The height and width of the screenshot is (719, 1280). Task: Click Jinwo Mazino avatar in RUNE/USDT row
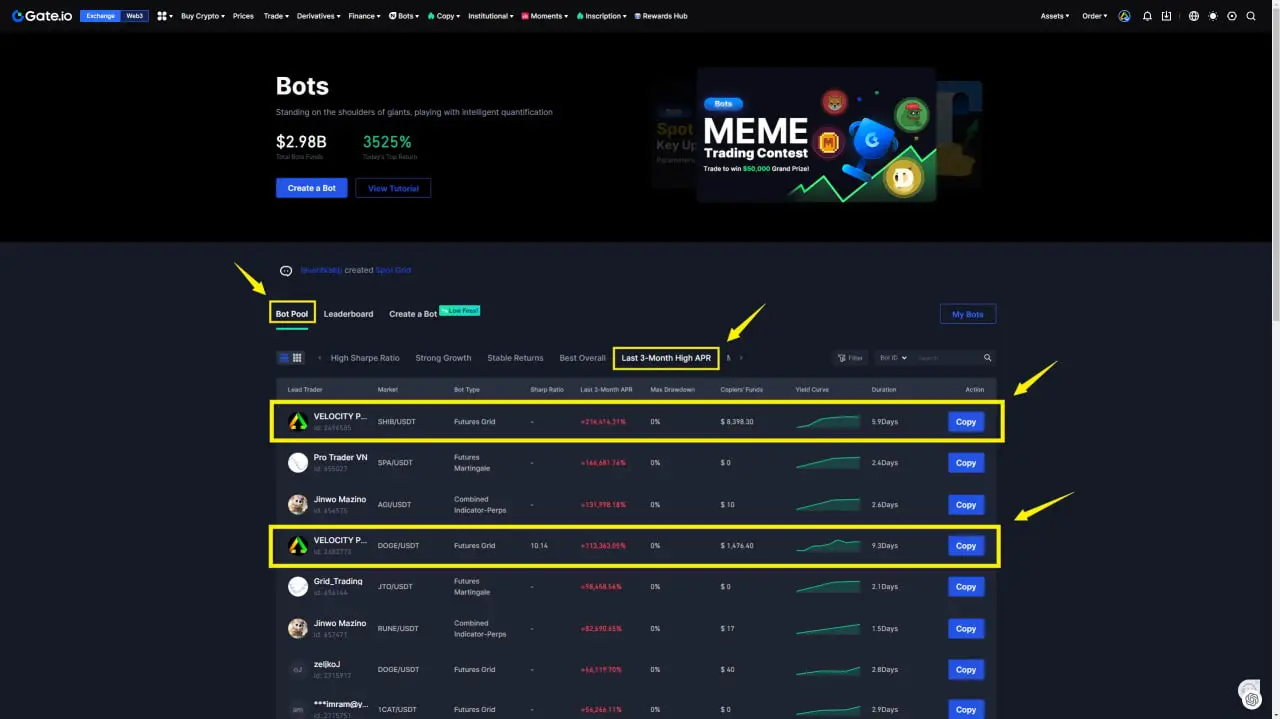point(298,628)
